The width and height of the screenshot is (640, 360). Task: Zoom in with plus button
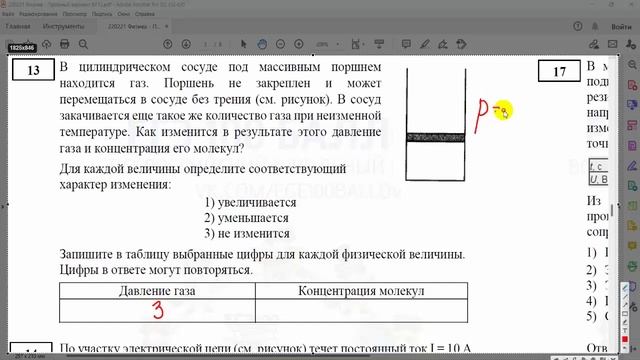coord(299,44)
